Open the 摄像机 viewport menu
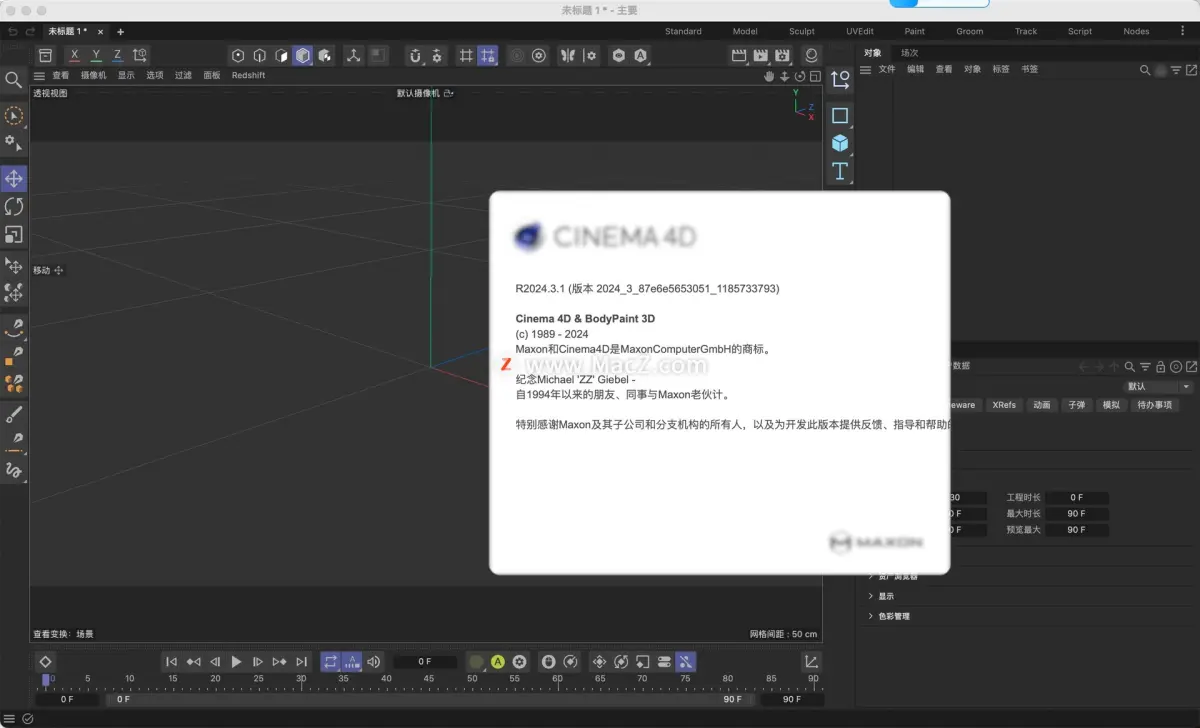The width and height of the screenshot is (1200, 728). pos(91,74)
